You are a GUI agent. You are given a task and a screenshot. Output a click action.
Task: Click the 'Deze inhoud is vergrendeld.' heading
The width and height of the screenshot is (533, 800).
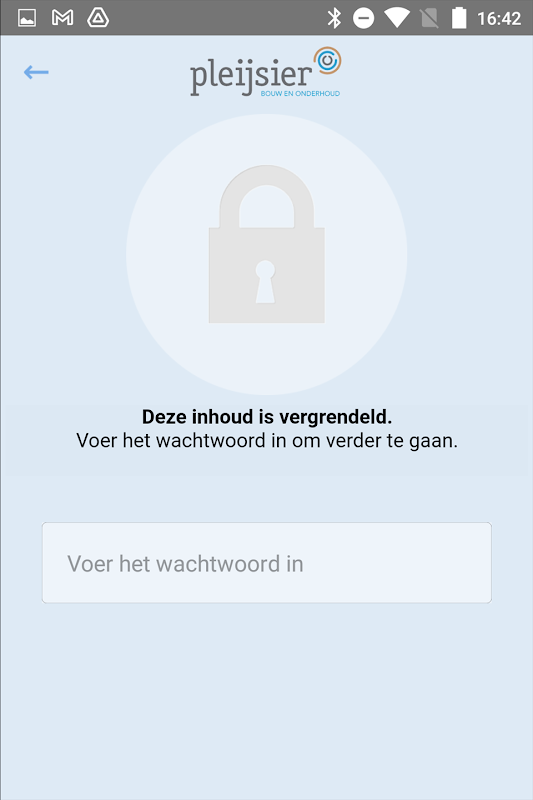(x=267, y=417)
